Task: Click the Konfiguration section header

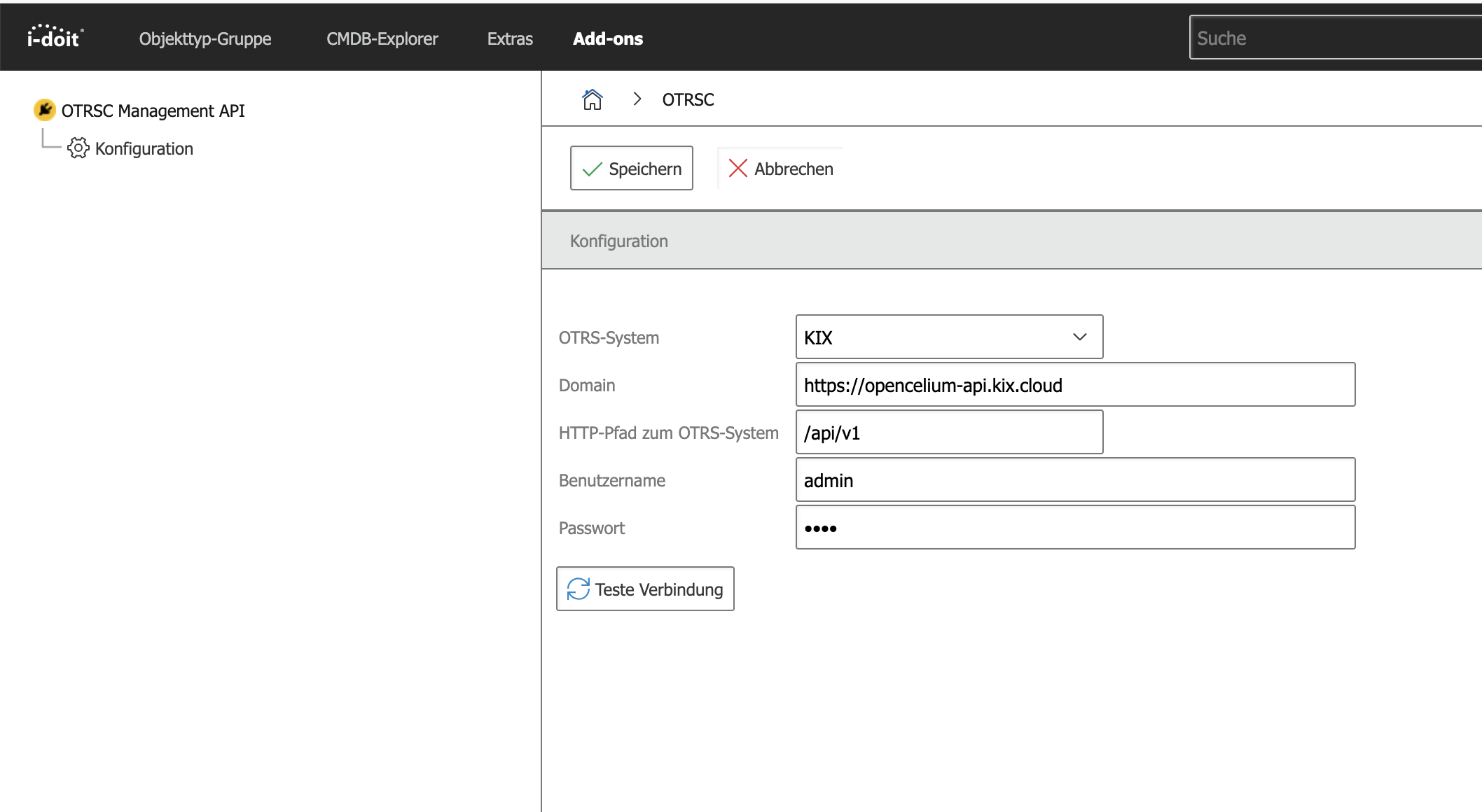Action: coord(1011,241)
